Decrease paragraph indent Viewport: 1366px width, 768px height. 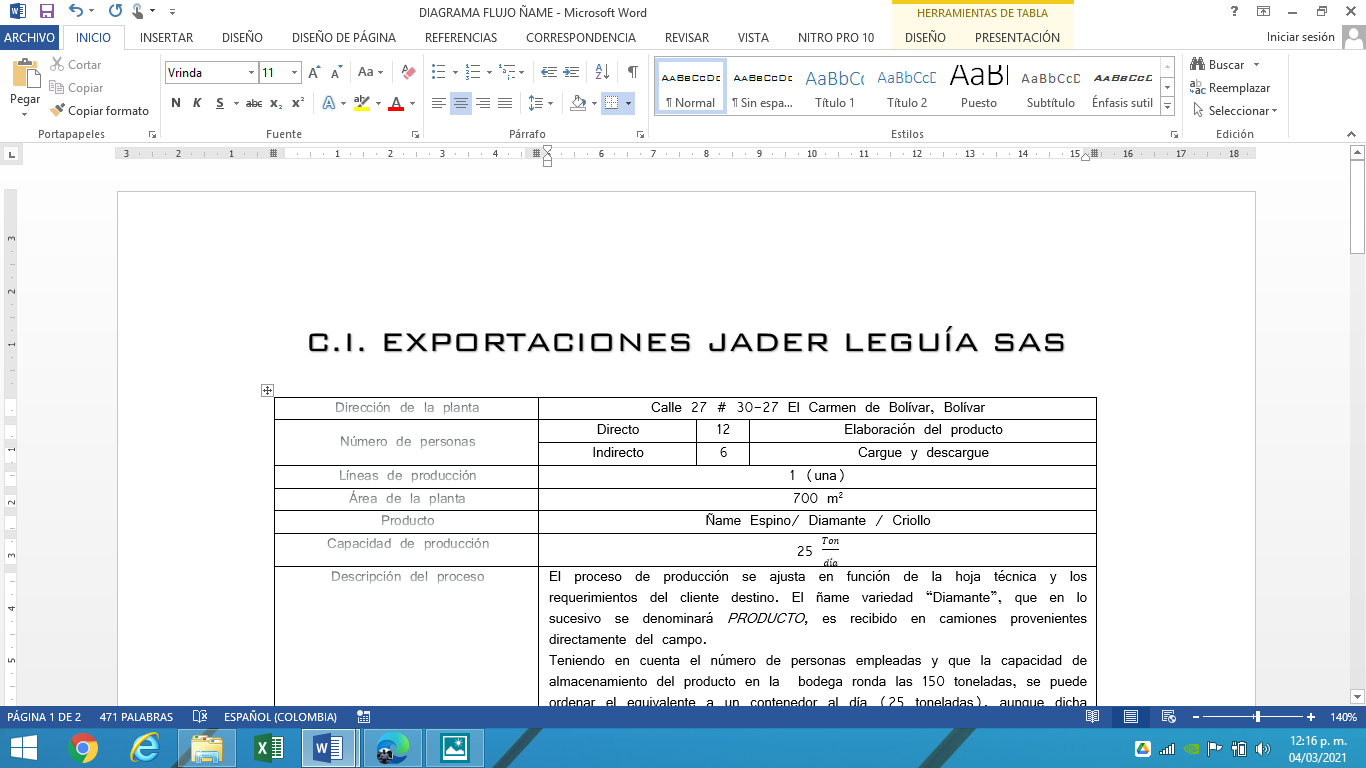pos(549,72)
